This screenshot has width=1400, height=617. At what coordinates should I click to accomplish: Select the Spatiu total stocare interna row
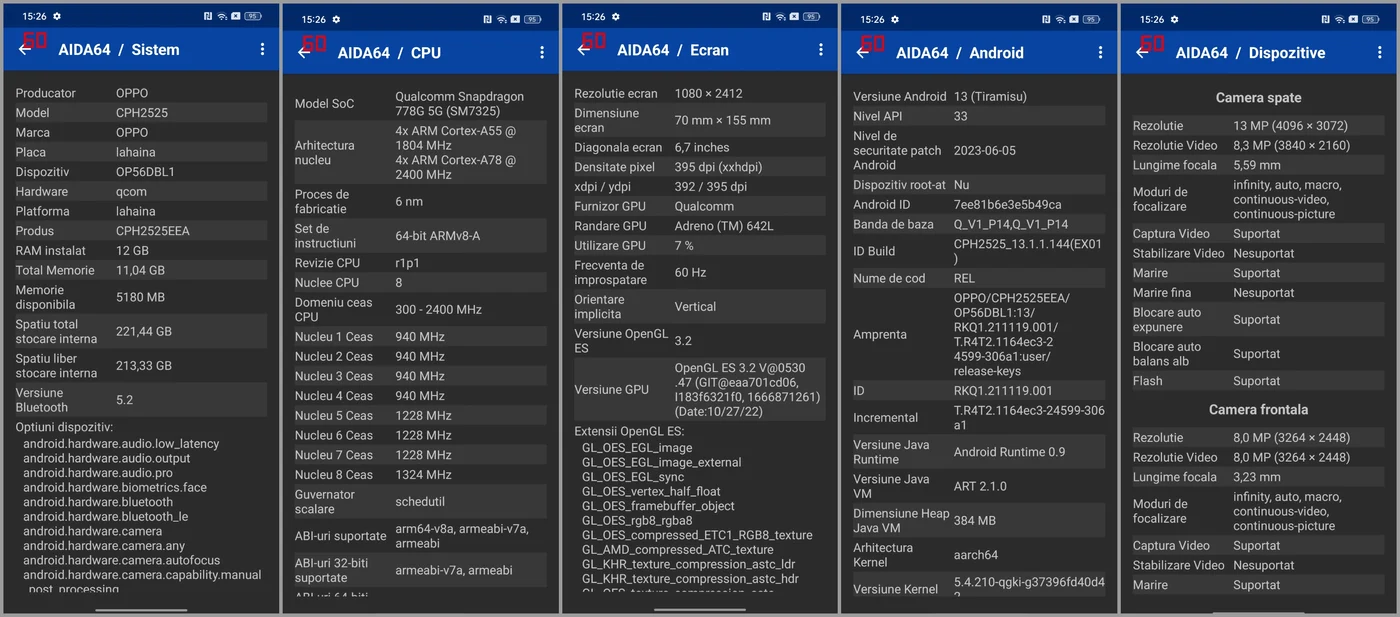point(141,331)
